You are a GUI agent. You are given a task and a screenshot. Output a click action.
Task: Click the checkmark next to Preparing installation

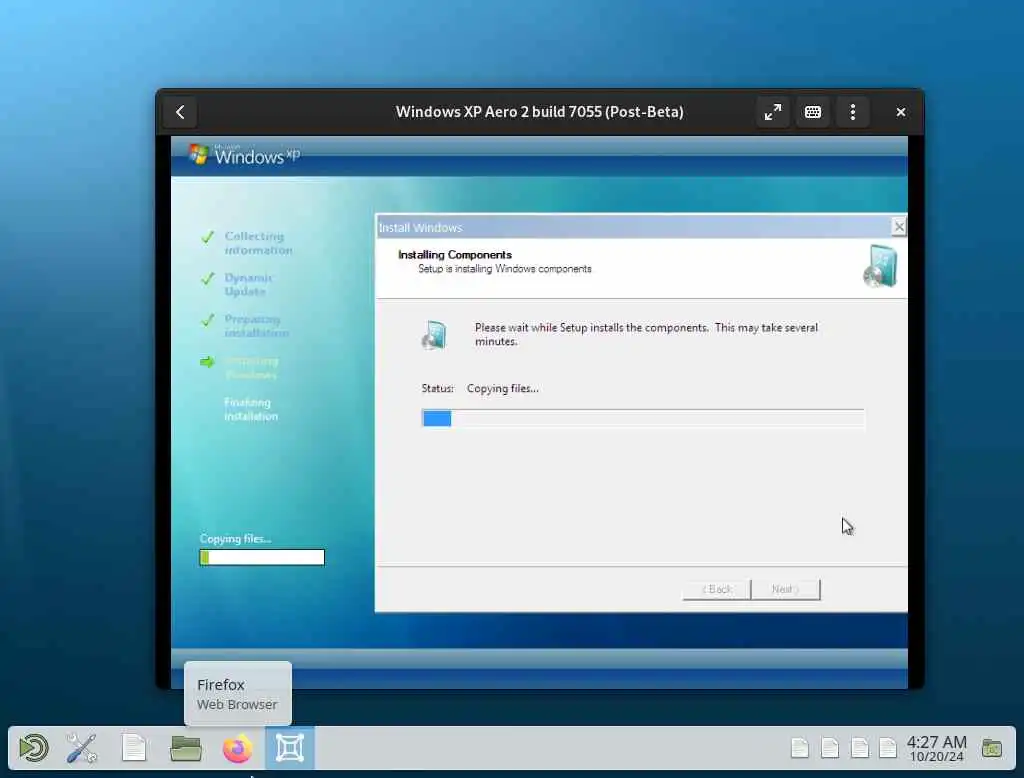pyautogui.click(x=208, y=320)
